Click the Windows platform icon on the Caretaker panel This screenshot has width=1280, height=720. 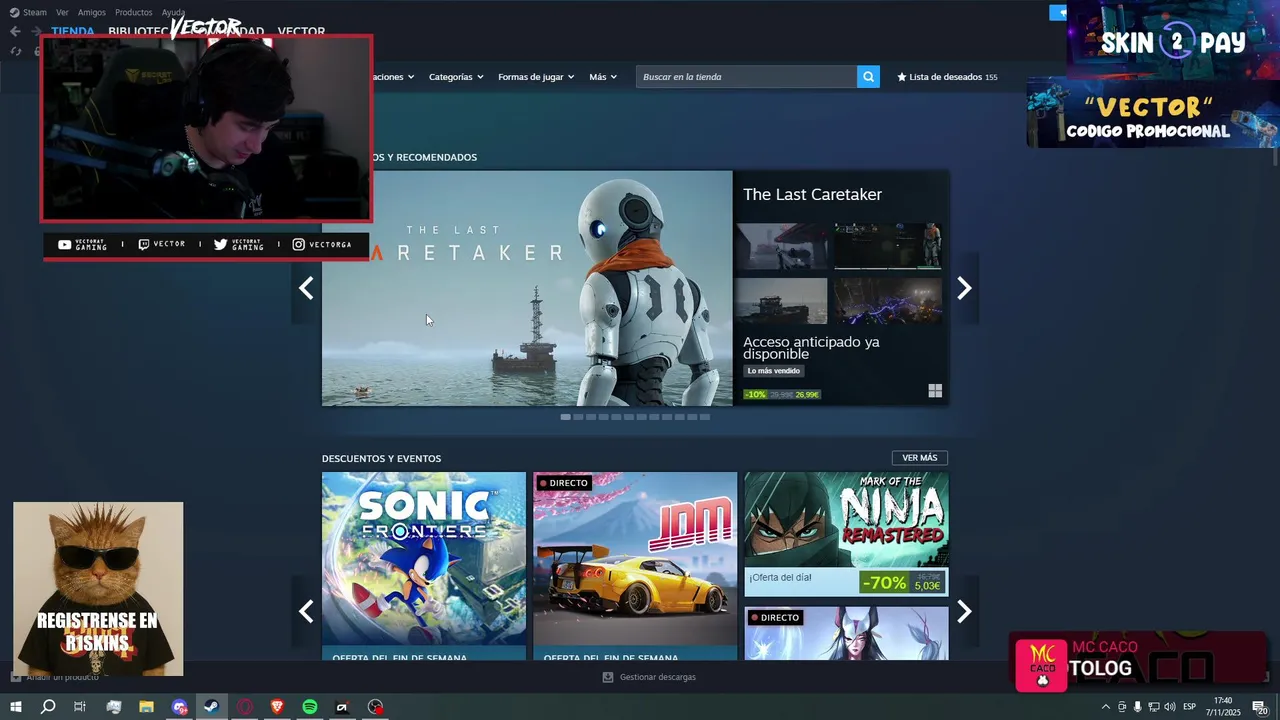point(935,391)
